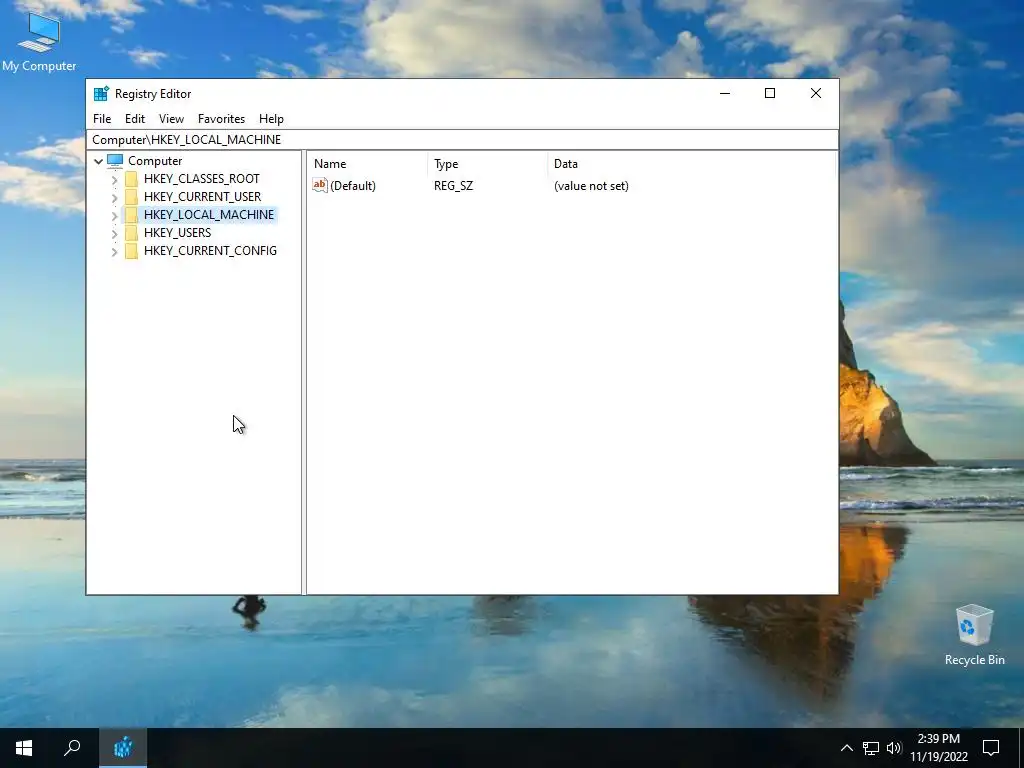Maximize the Registry Editor window
The image size is (1024, 768).
770,93
